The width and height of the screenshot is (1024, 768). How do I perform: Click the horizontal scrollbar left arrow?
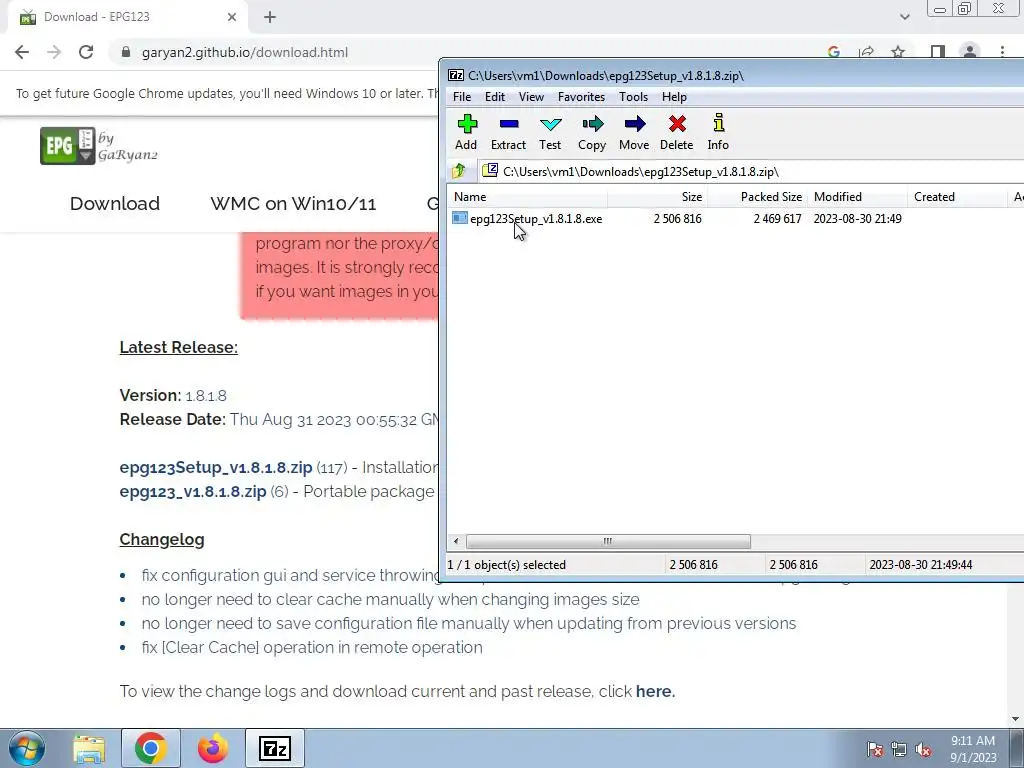(456, 541)
